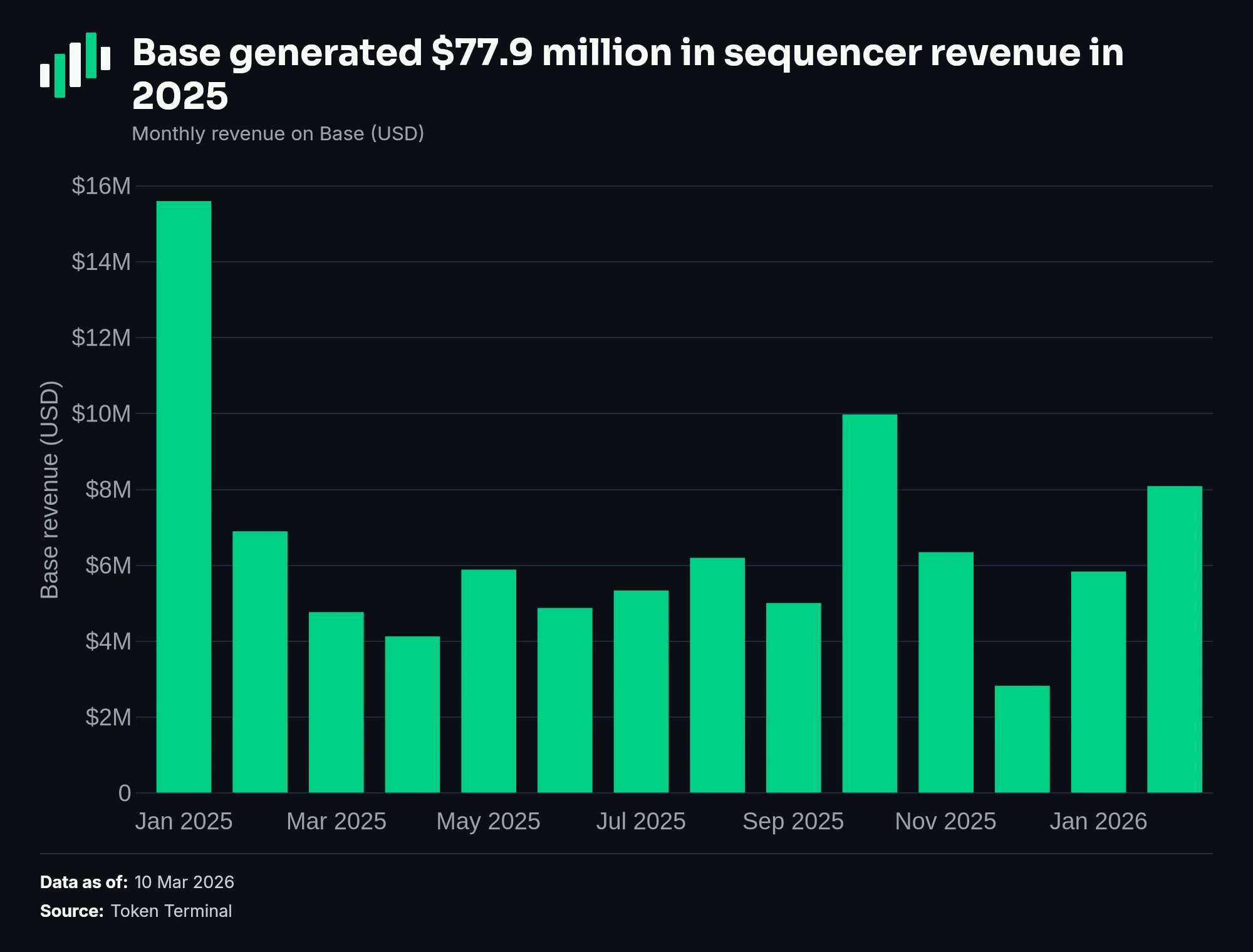The height and width of the screenshot is (952, 1253).
Task: Select the Mar 2025 revenue bar
Action: coord(336,702)
